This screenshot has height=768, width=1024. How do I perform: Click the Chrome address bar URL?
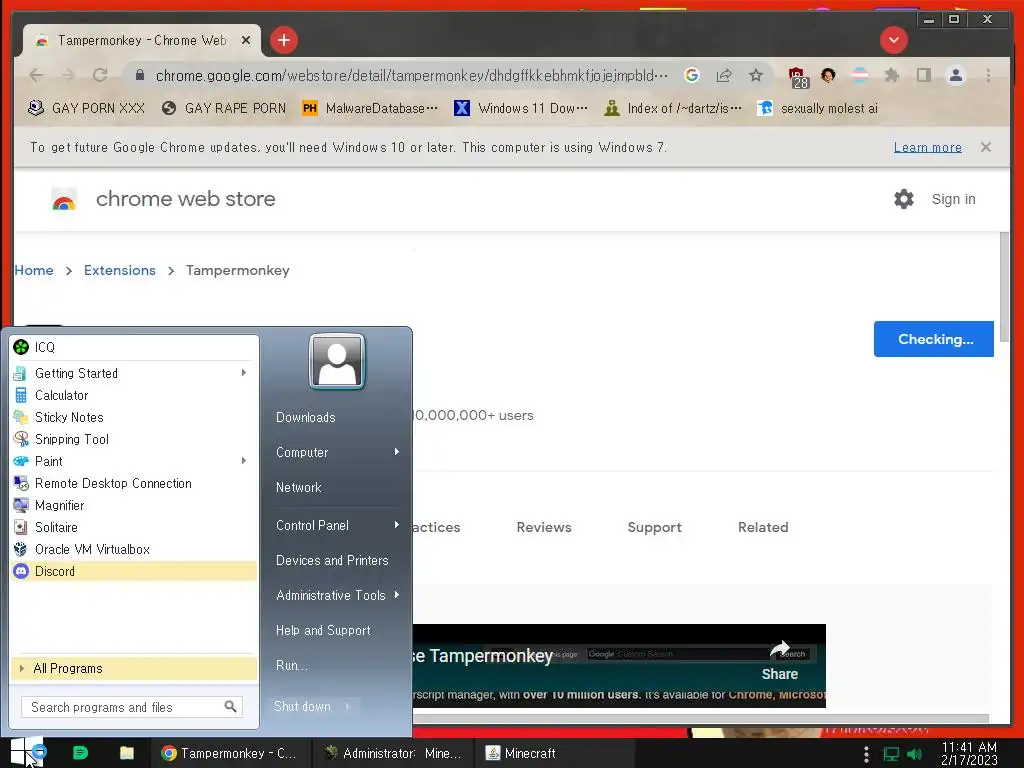pyautogui.click(x=411, y=75)
